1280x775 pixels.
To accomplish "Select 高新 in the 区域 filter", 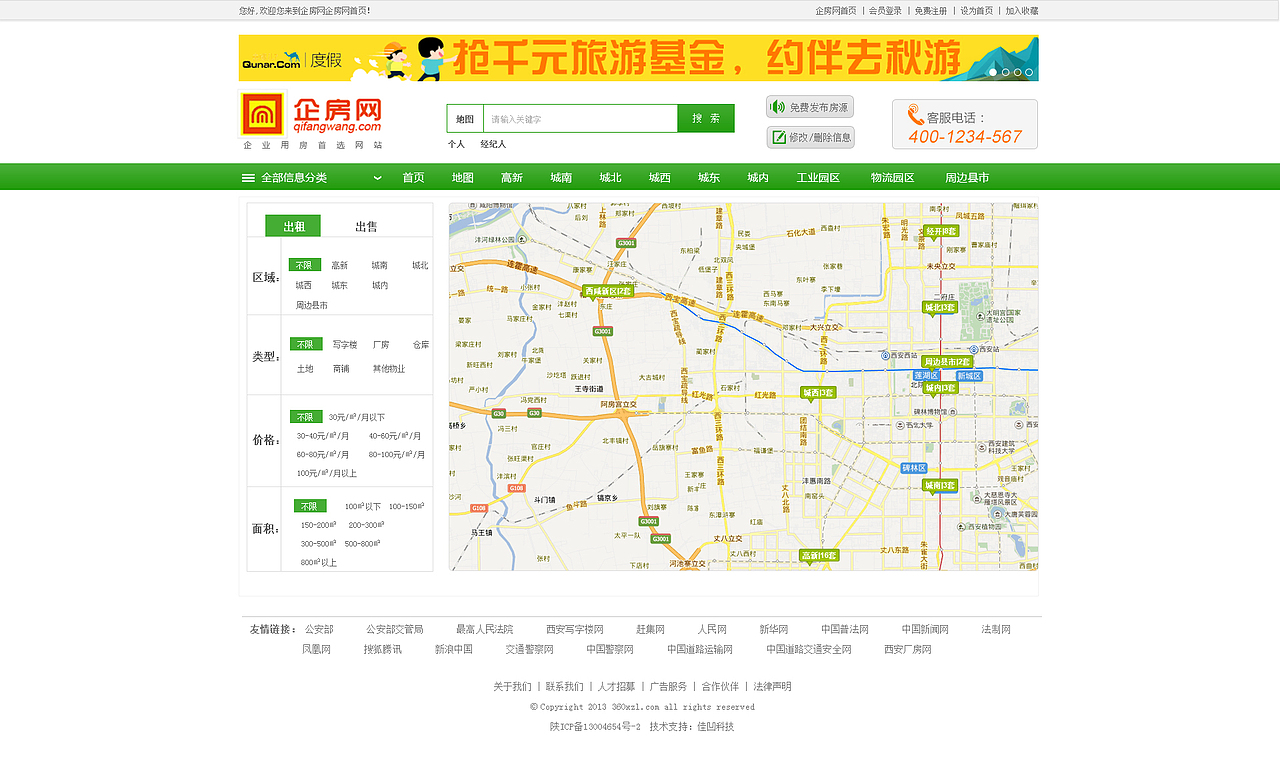I will tap(340, 265).
